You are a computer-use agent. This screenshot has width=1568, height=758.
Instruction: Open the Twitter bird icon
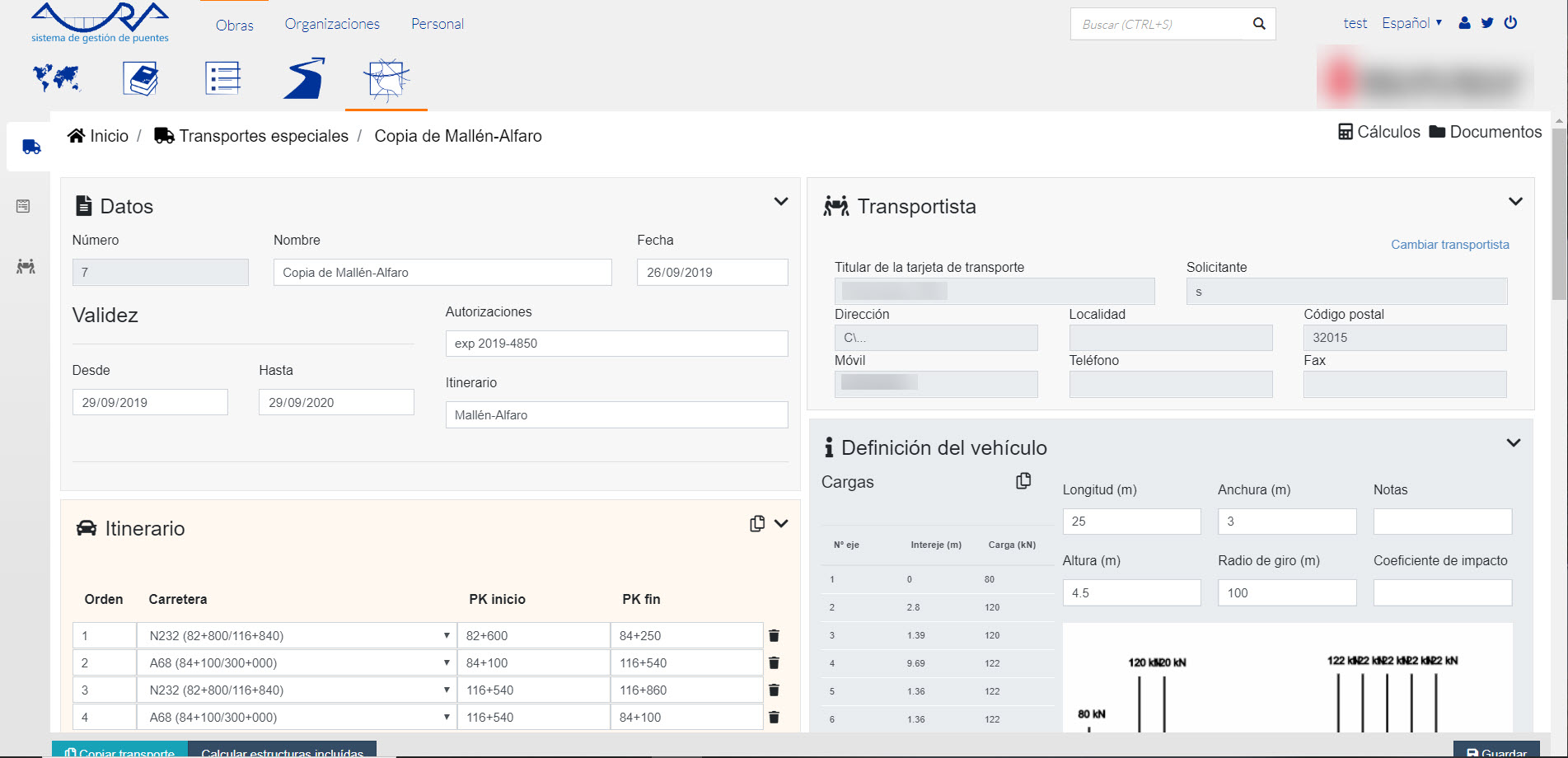pyautogui.click(x=1487, y=23)
